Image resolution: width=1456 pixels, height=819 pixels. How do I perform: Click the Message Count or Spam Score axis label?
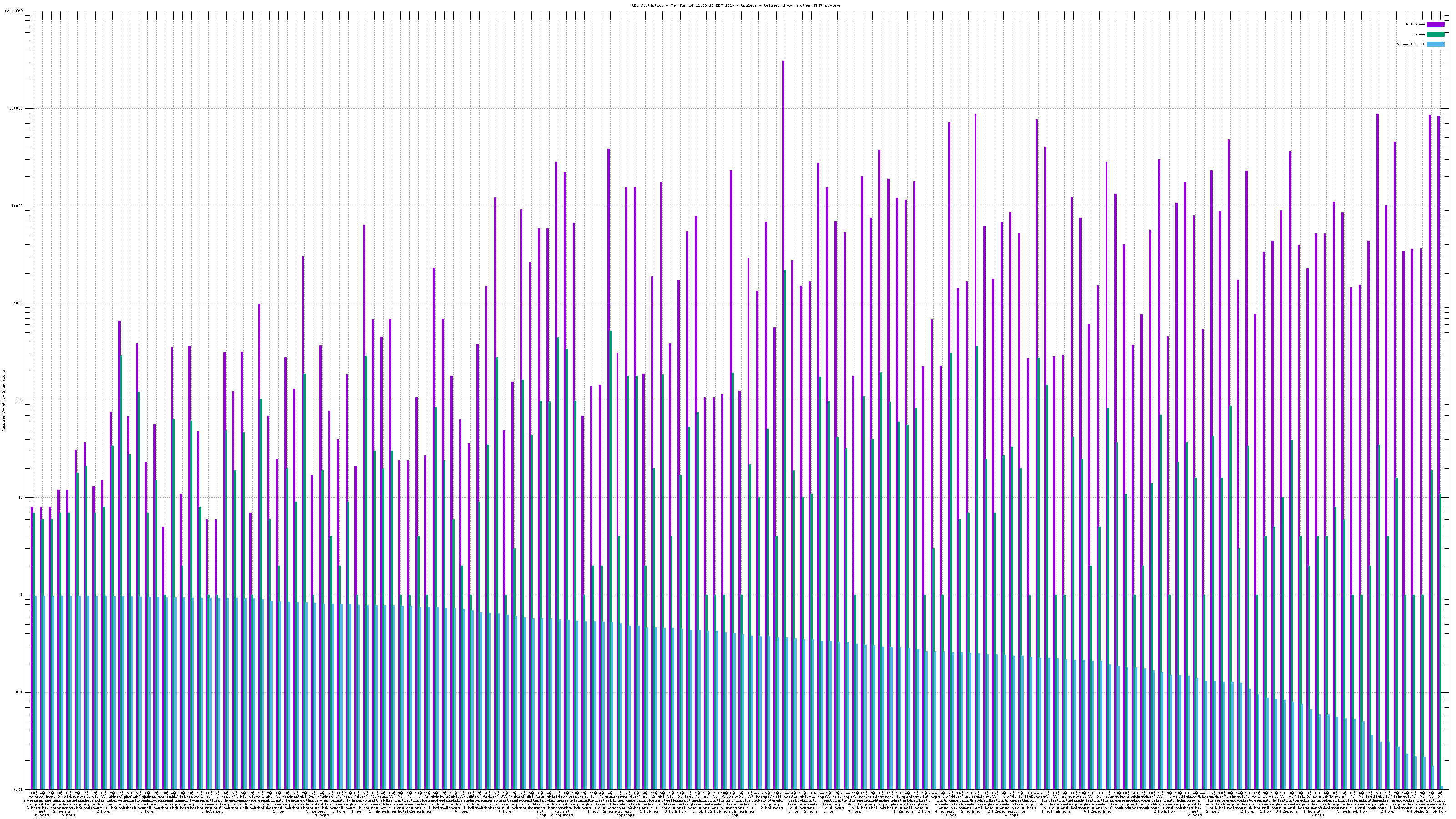point(3,401)
